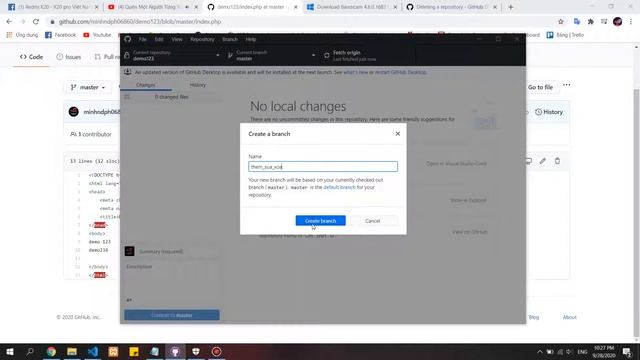Click the Google Translate extension icon
The height and width of the screenshot is (360, 640).
coord(577,21)
